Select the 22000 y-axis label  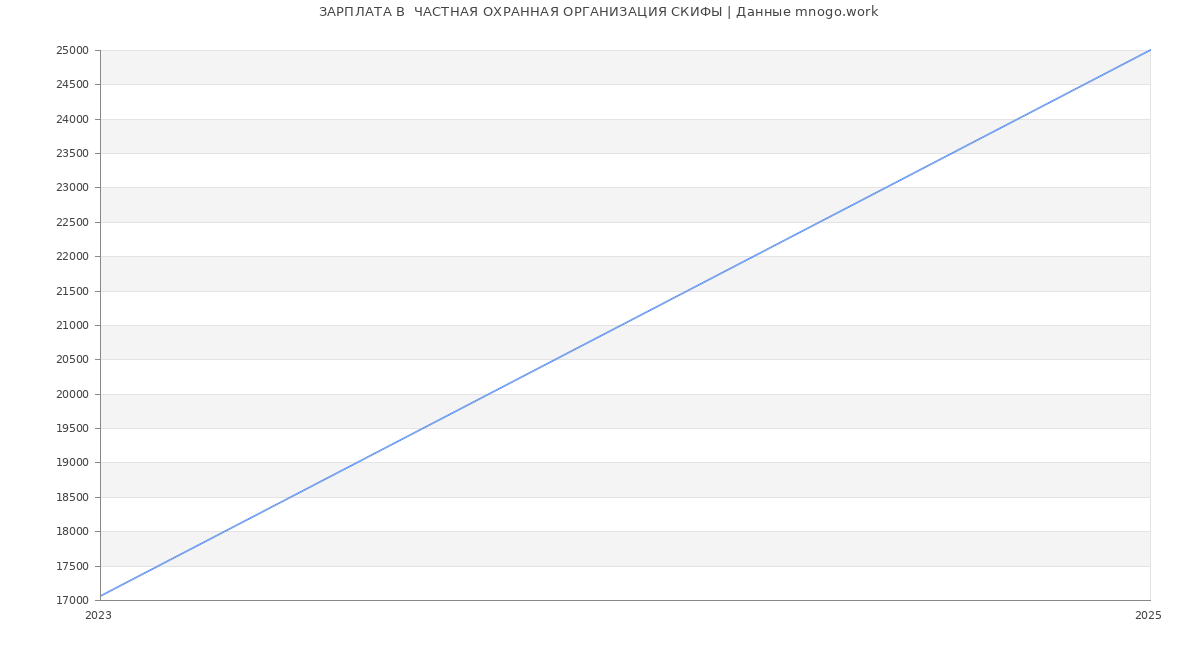72,256
